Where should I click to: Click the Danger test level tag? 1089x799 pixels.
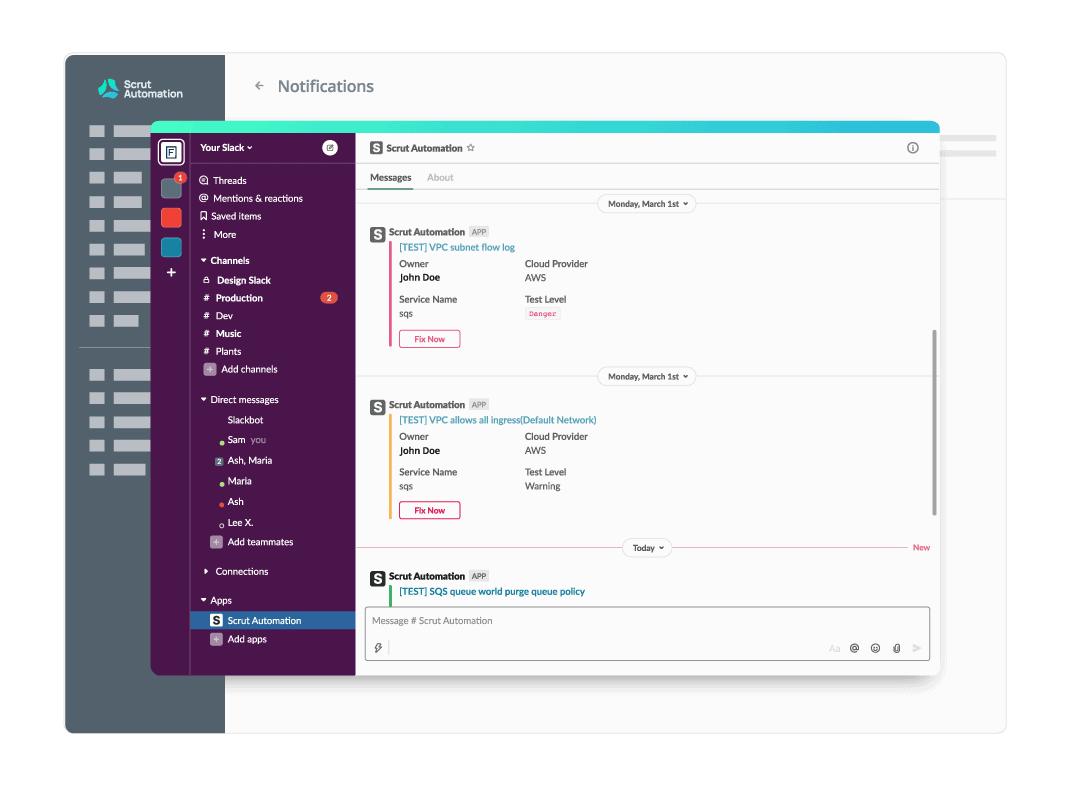pos(542,314)
